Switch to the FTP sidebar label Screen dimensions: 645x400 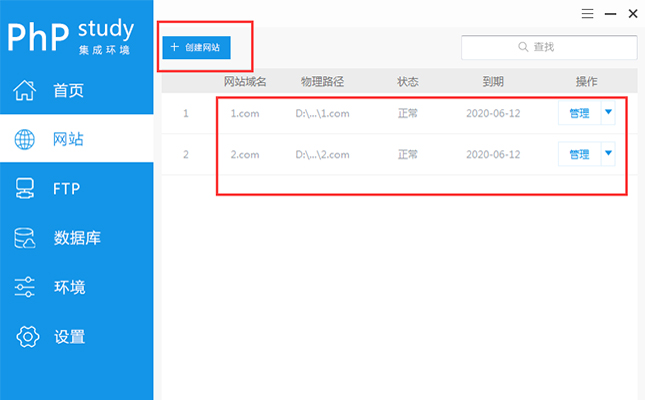click(67, 189)
